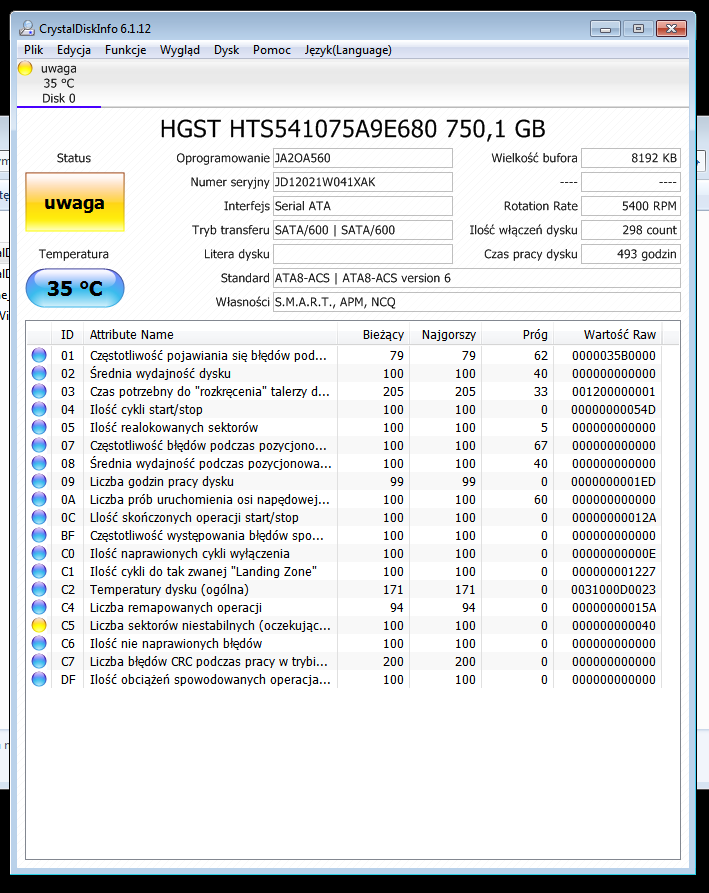This screenshot has width=709, height=893.
Task: Click the Próg column header
Action: [518, 335]
